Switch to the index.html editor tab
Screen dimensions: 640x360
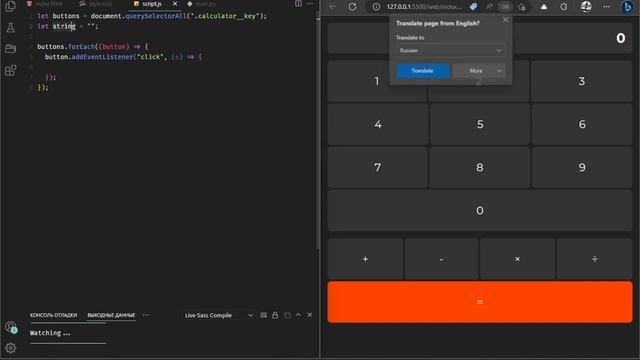point(45,4)
